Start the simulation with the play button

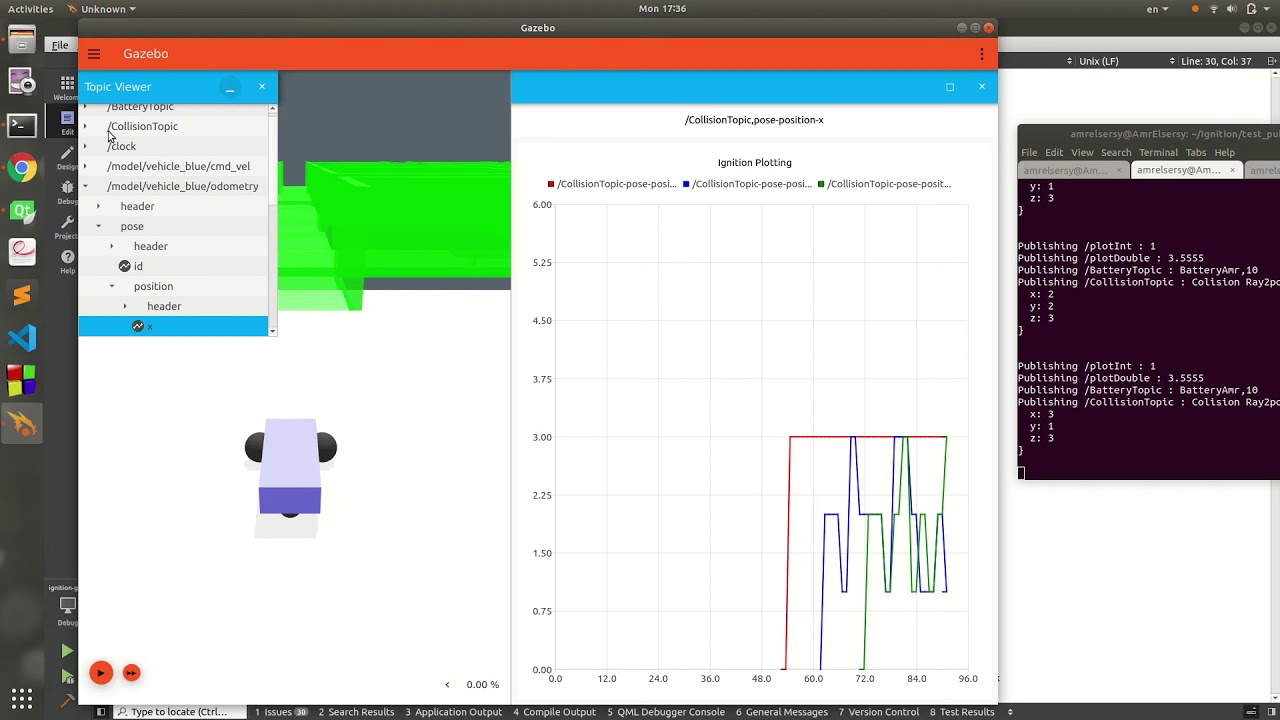100,673
